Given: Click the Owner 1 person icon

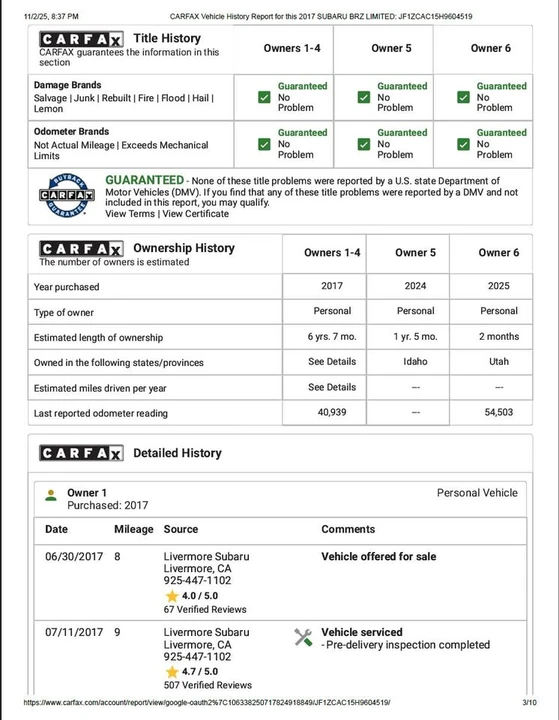Looking at the screenshot, I should click(51, 495).
